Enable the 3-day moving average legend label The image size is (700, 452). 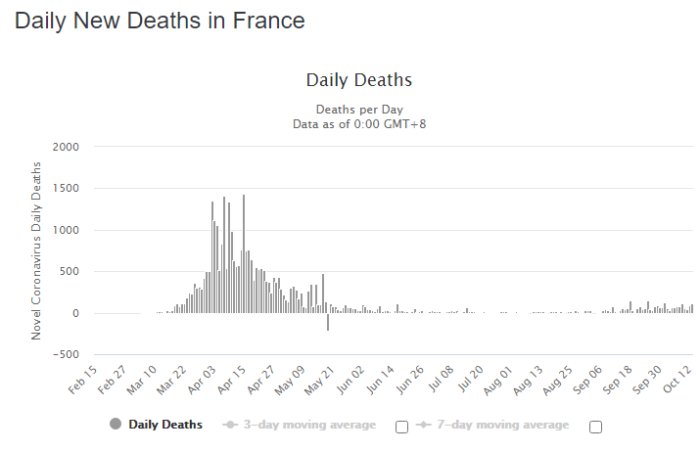[x=309, y=424]
